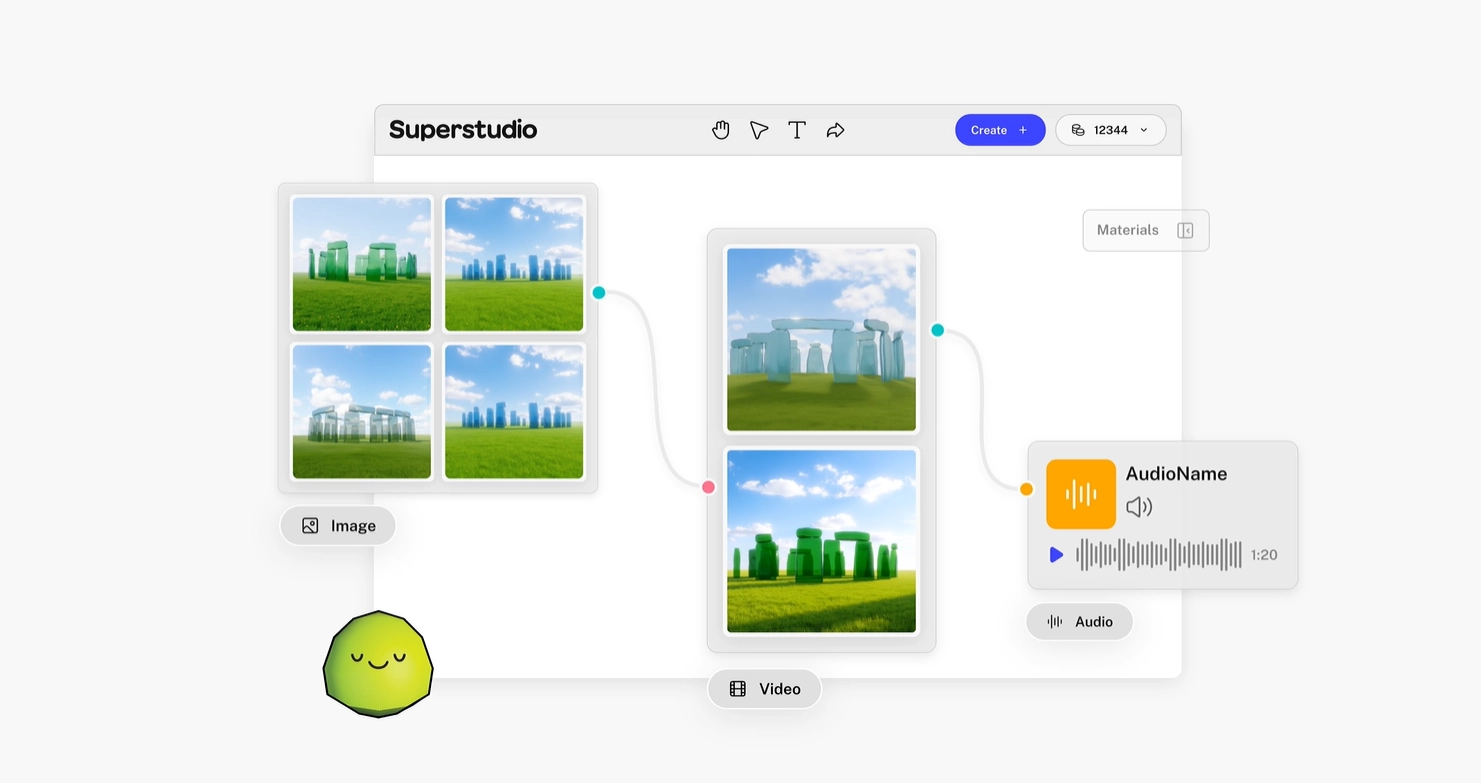This screenshot has width=1481, height=783.
Task: Select the Image node label
Action: click(x=338, y=526)
